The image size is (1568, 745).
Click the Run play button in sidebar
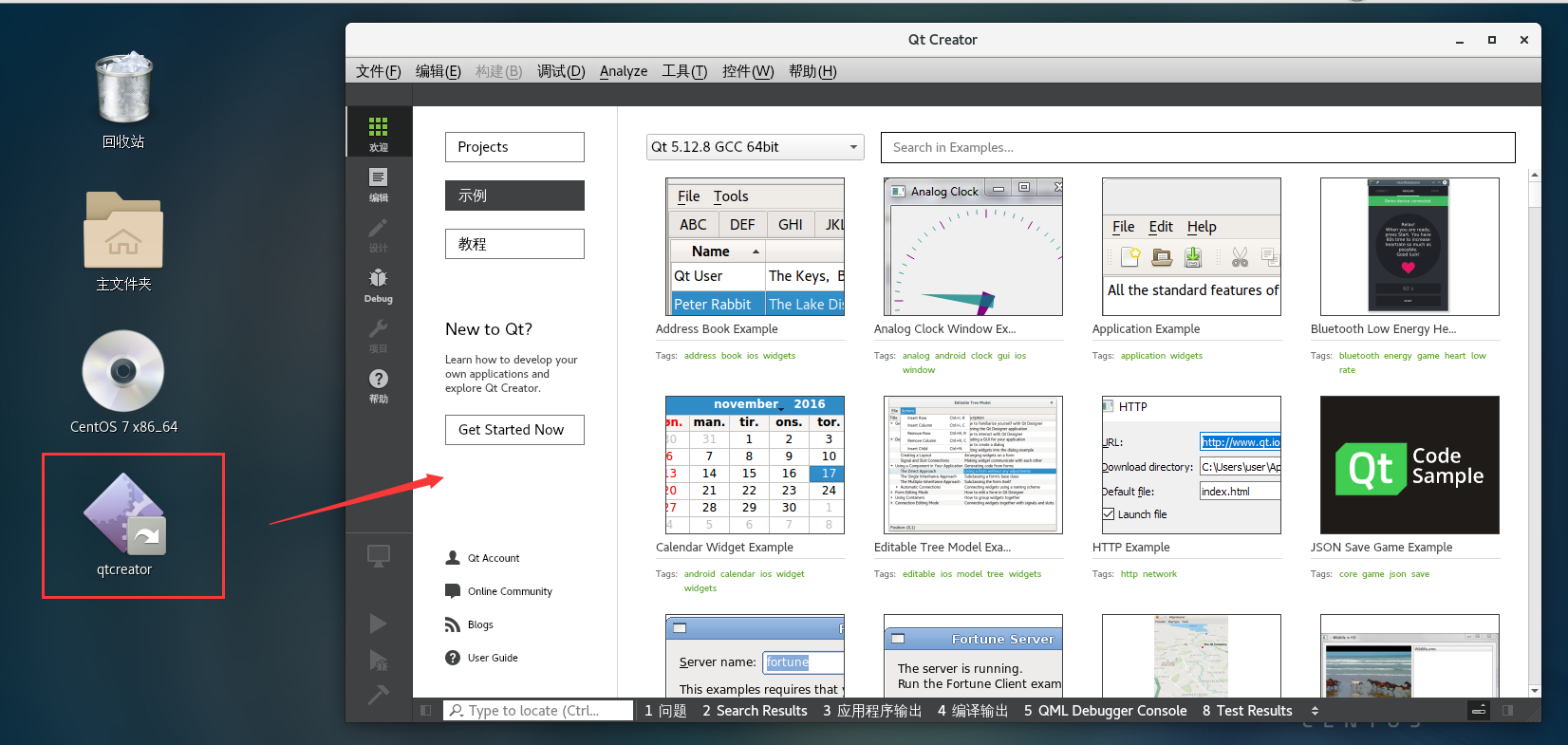point(378,624)
